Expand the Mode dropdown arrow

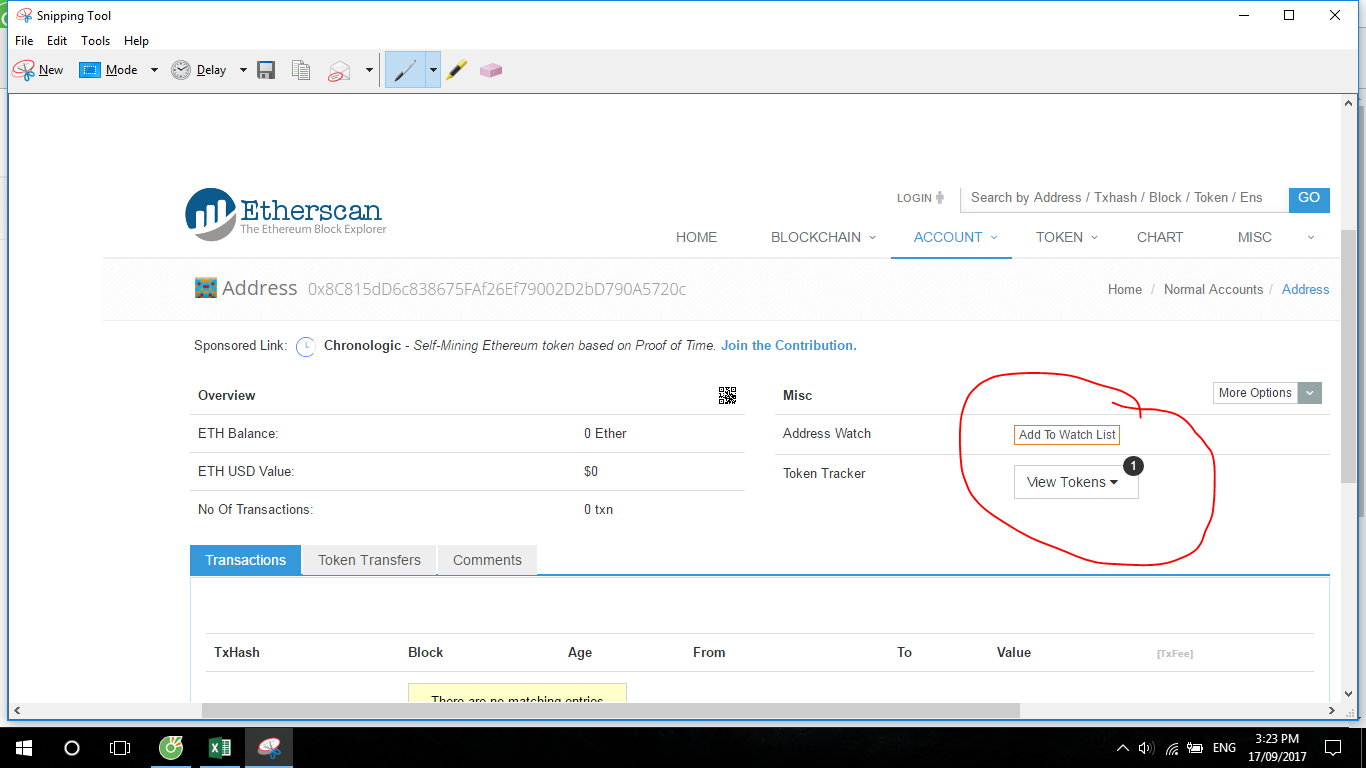click(154, 70)
